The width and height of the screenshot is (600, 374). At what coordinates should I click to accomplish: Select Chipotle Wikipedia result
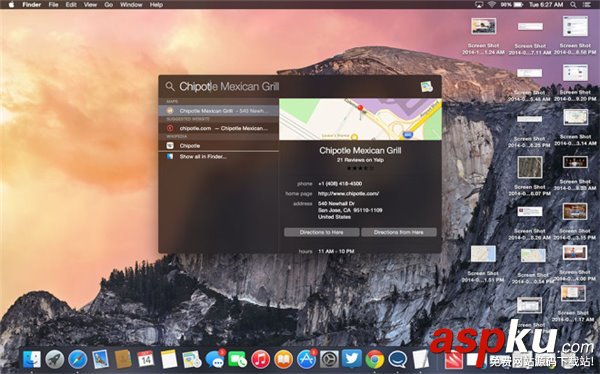[218, 145]
